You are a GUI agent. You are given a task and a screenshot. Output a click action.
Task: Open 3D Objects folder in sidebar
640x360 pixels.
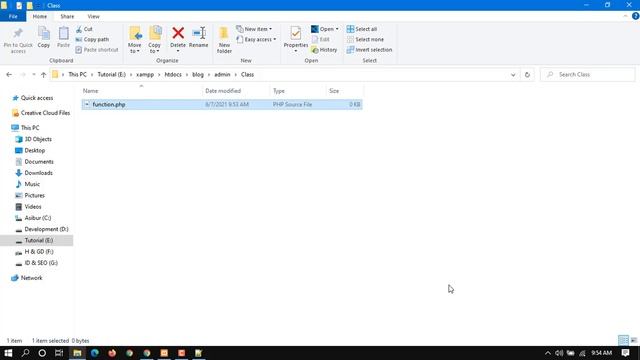(38, 139)
